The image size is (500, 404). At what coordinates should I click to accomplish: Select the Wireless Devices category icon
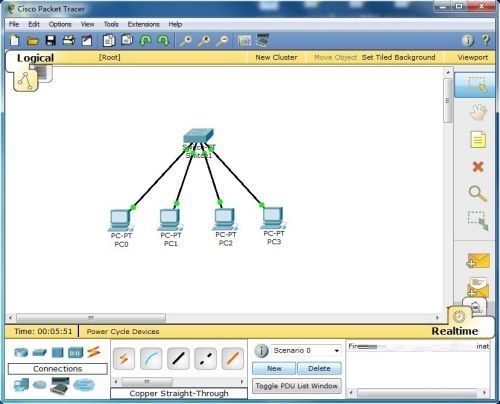[x=75, y=353]
